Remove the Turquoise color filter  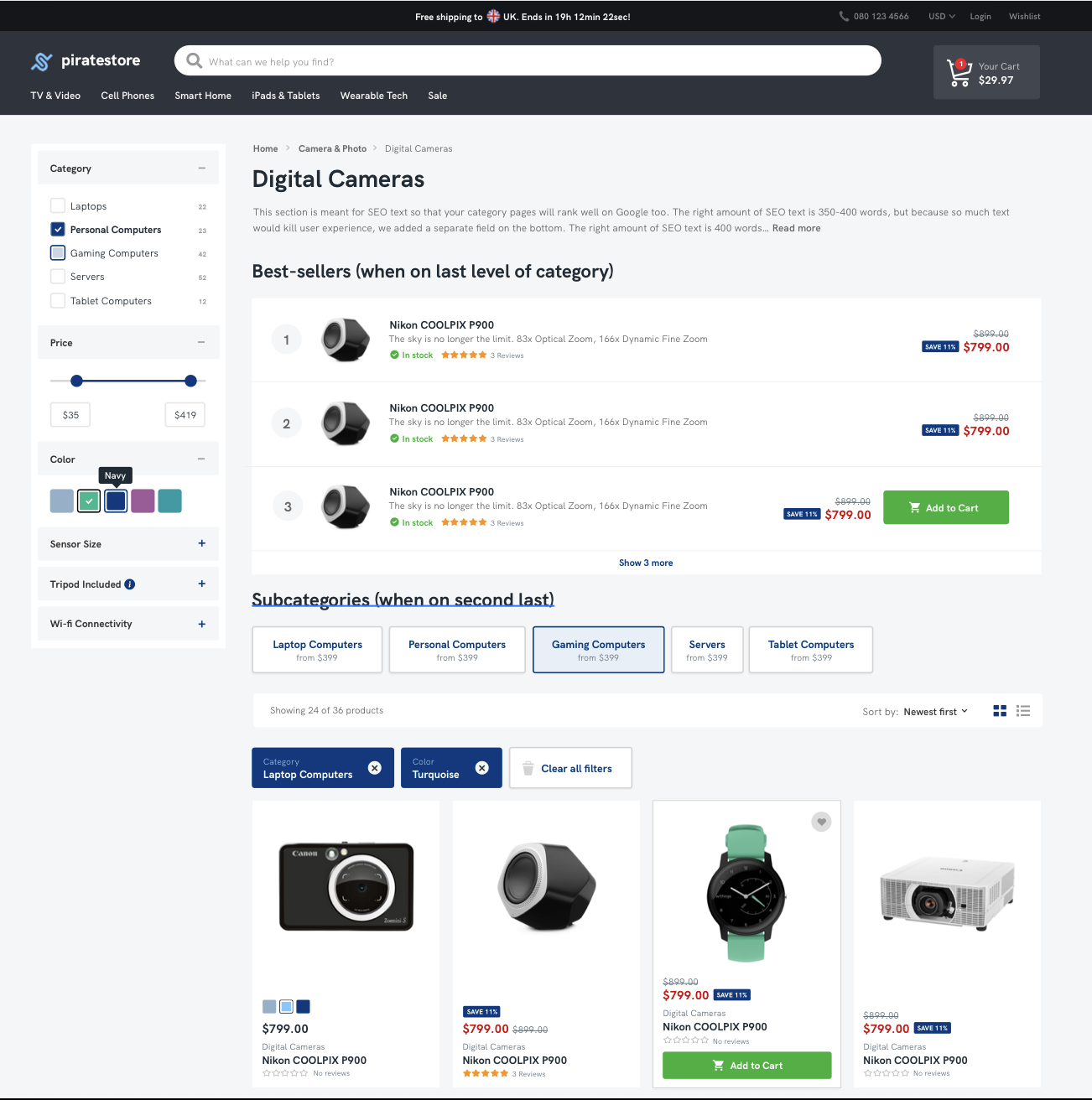pos(482,768)
